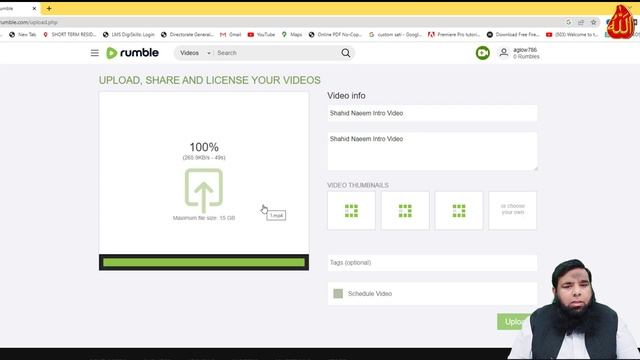Click the browser address bar URL
Screen dimensions: 640x360
click(x=29, y=22)
